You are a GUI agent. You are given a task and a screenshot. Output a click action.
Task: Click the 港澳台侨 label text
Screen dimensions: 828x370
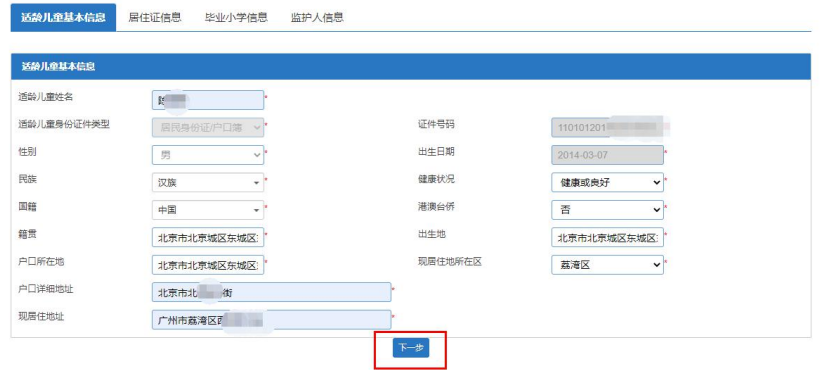(436, 207)
